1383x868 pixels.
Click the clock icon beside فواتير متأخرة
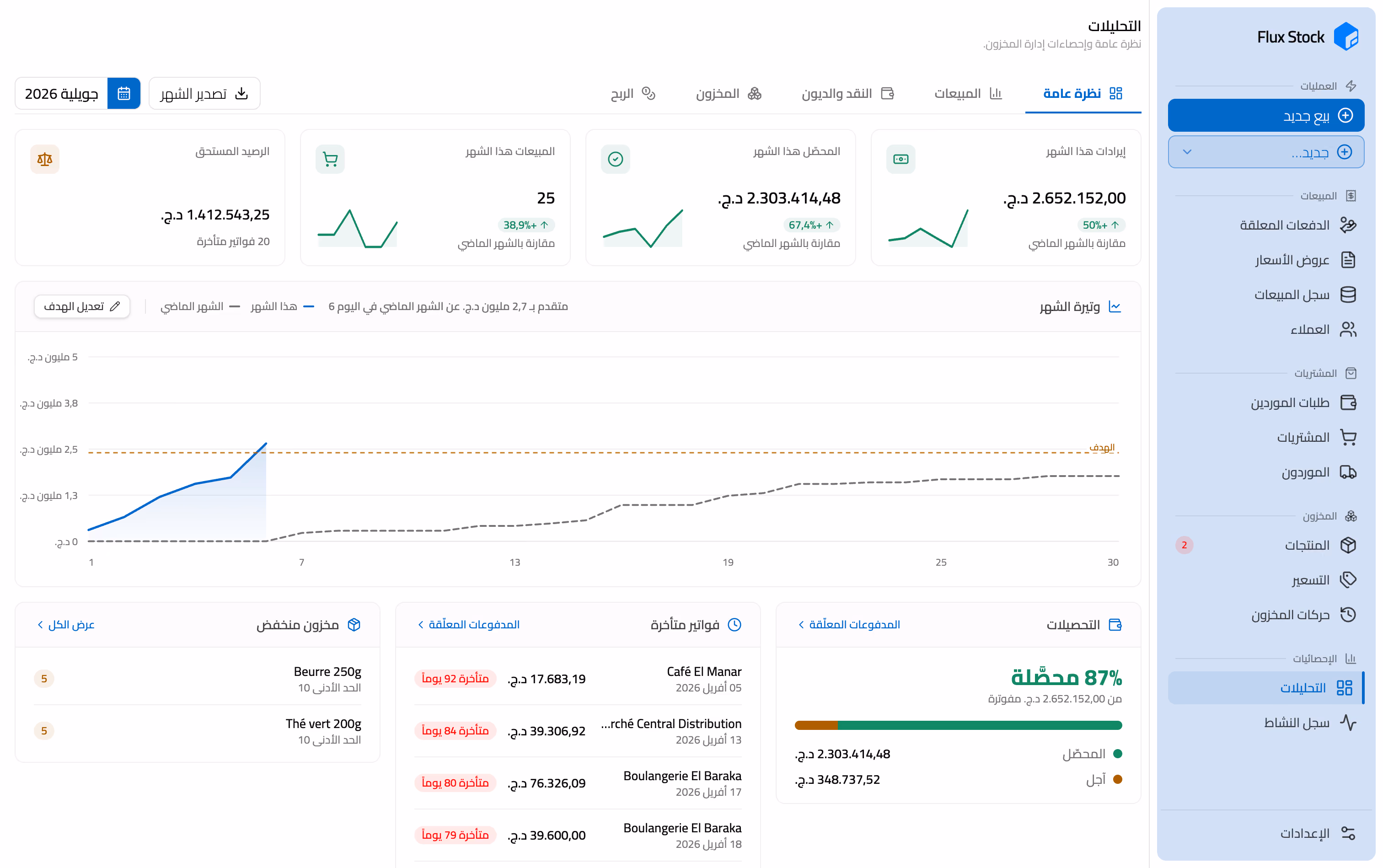pos(734,625)
